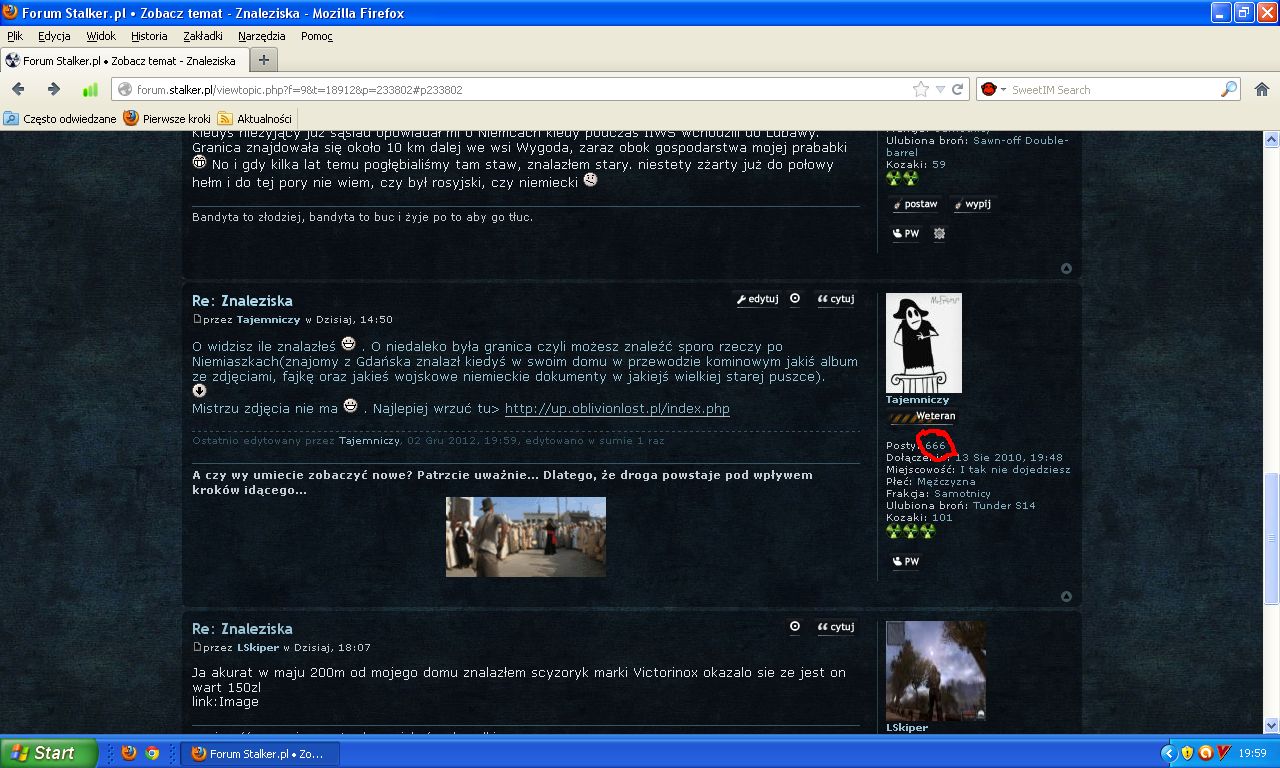The width and height of the screenshot is (1280, 768).
Task: Open the Zakładki menu
Action: pos(203,36)
